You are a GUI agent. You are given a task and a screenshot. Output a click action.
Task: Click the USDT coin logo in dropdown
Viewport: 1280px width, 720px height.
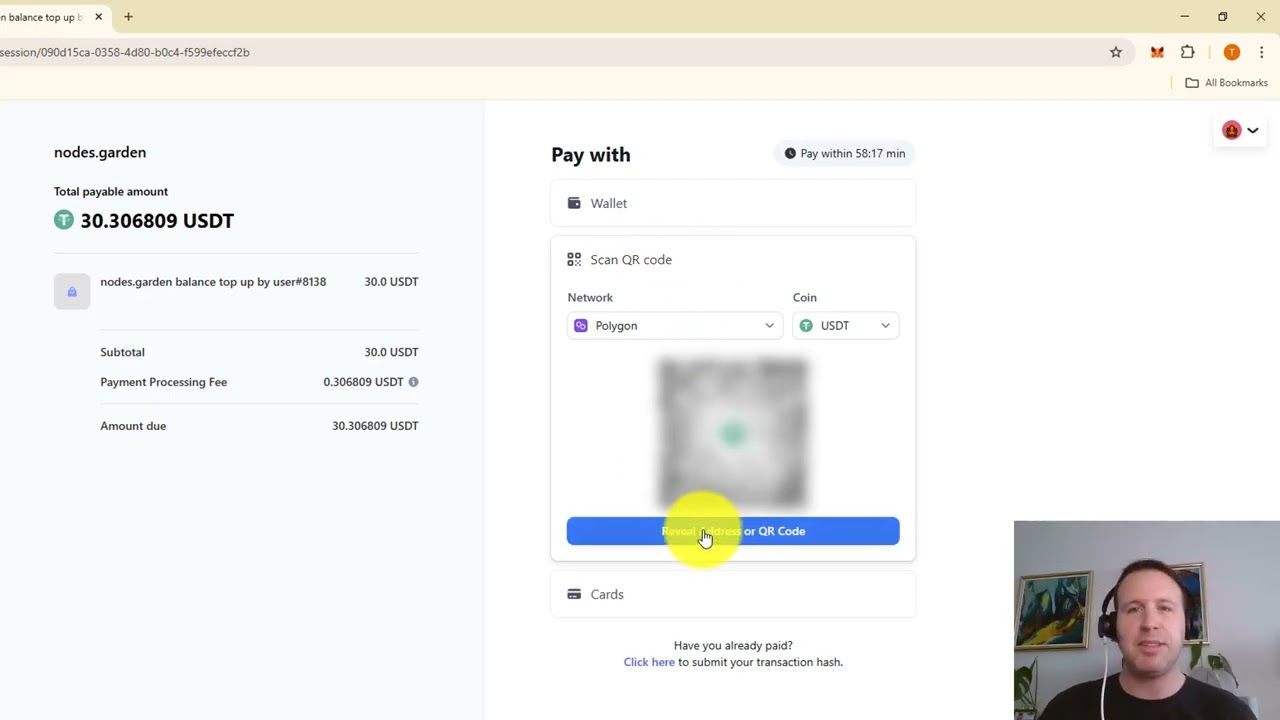tap(806, 326)
